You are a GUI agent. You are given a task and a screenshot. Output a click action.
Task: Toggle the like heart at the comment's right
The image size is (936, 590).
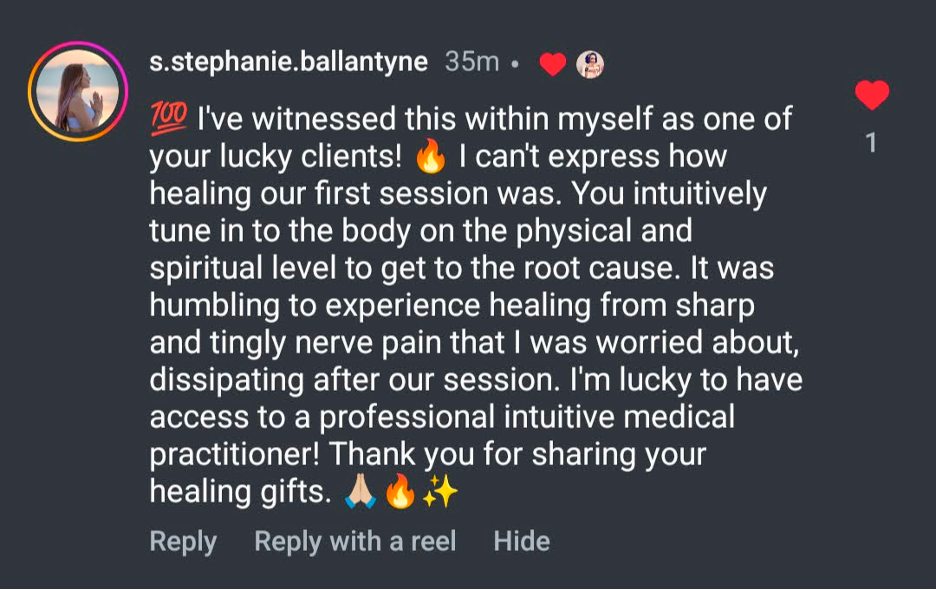[872, 96]
